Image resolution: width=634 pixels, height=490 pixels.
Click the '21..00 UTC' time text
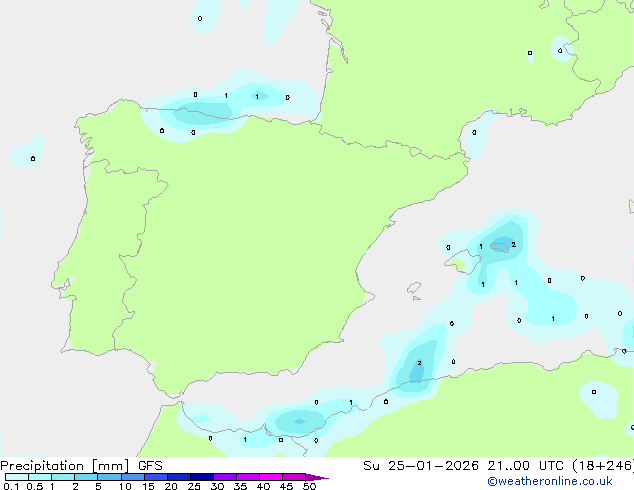[x=526, y=466]
